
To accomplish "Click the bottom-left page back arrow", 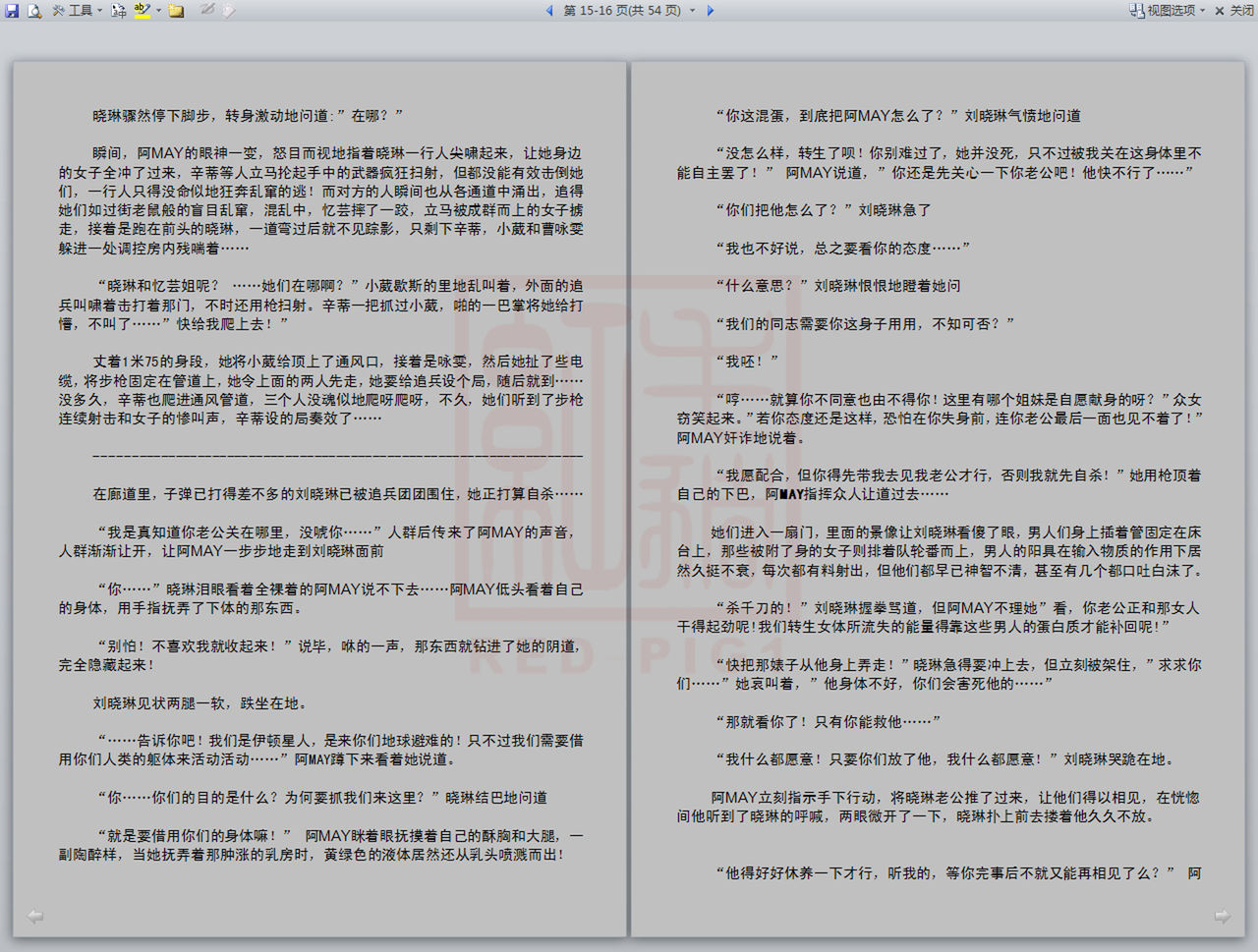I will click(x=35, y=917).
